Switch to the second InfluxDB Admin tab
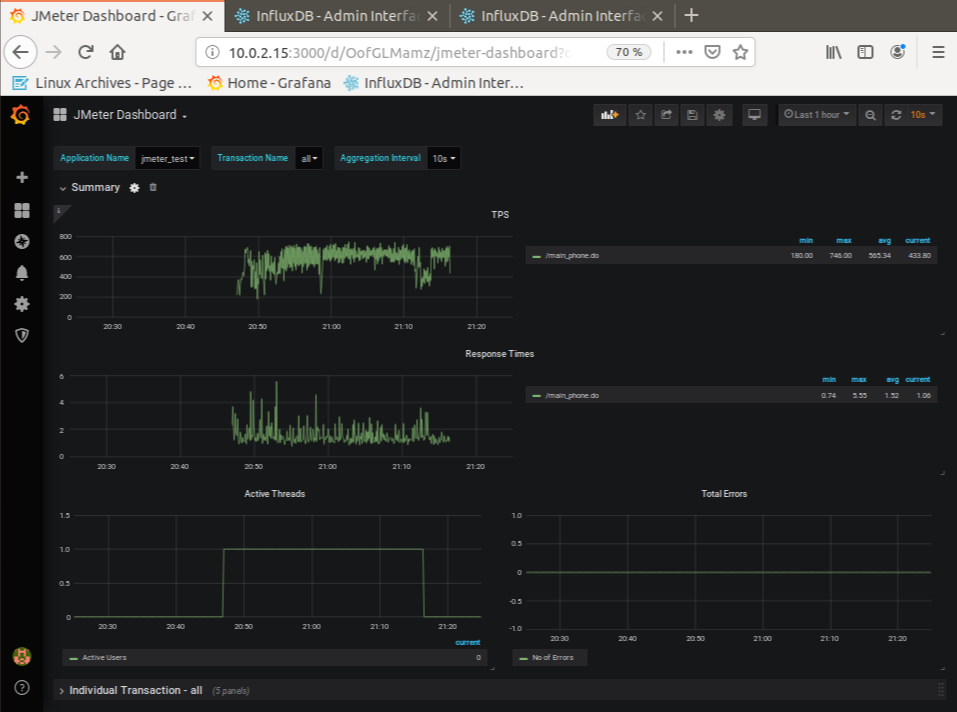This screenshot has width=957, height=712. coord(562,16)
